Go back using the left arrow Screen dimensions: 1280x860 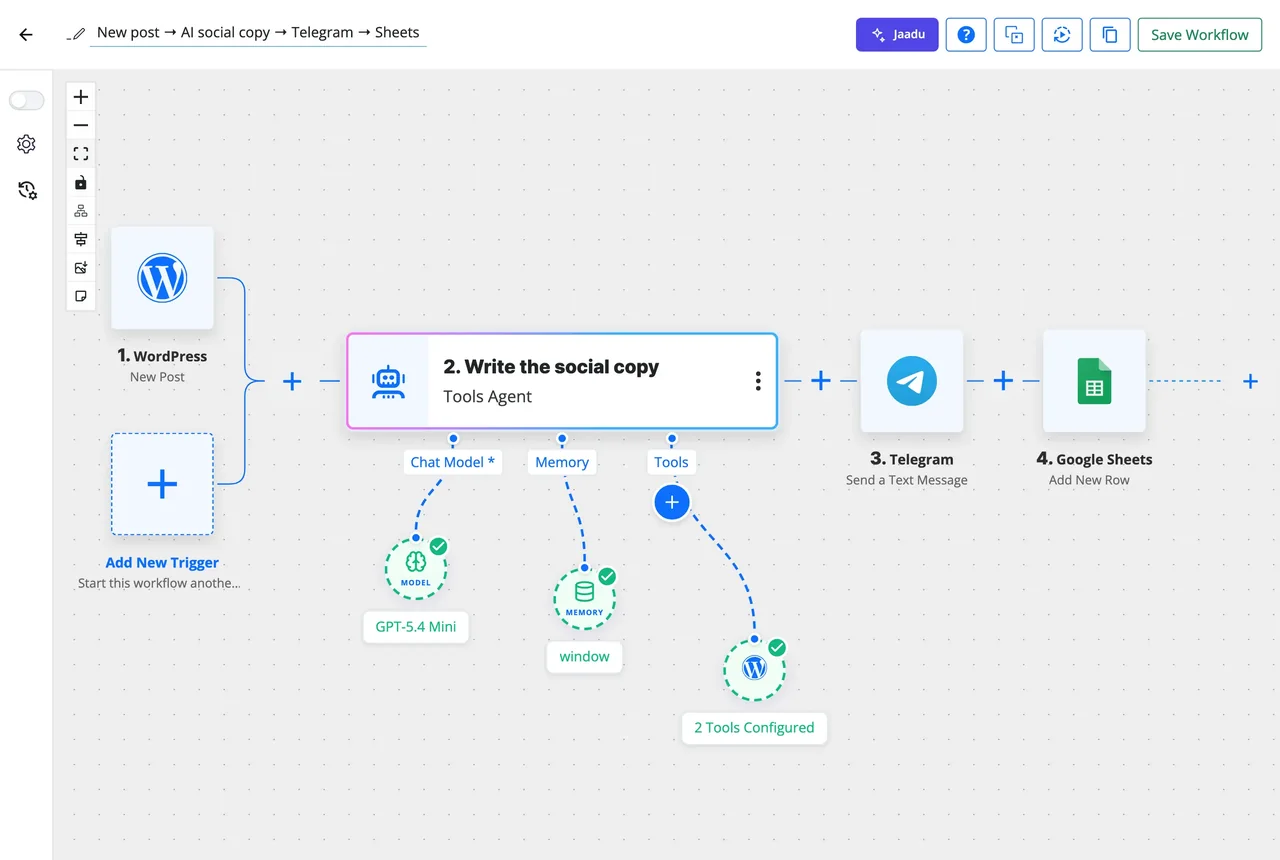click(26, 34)
